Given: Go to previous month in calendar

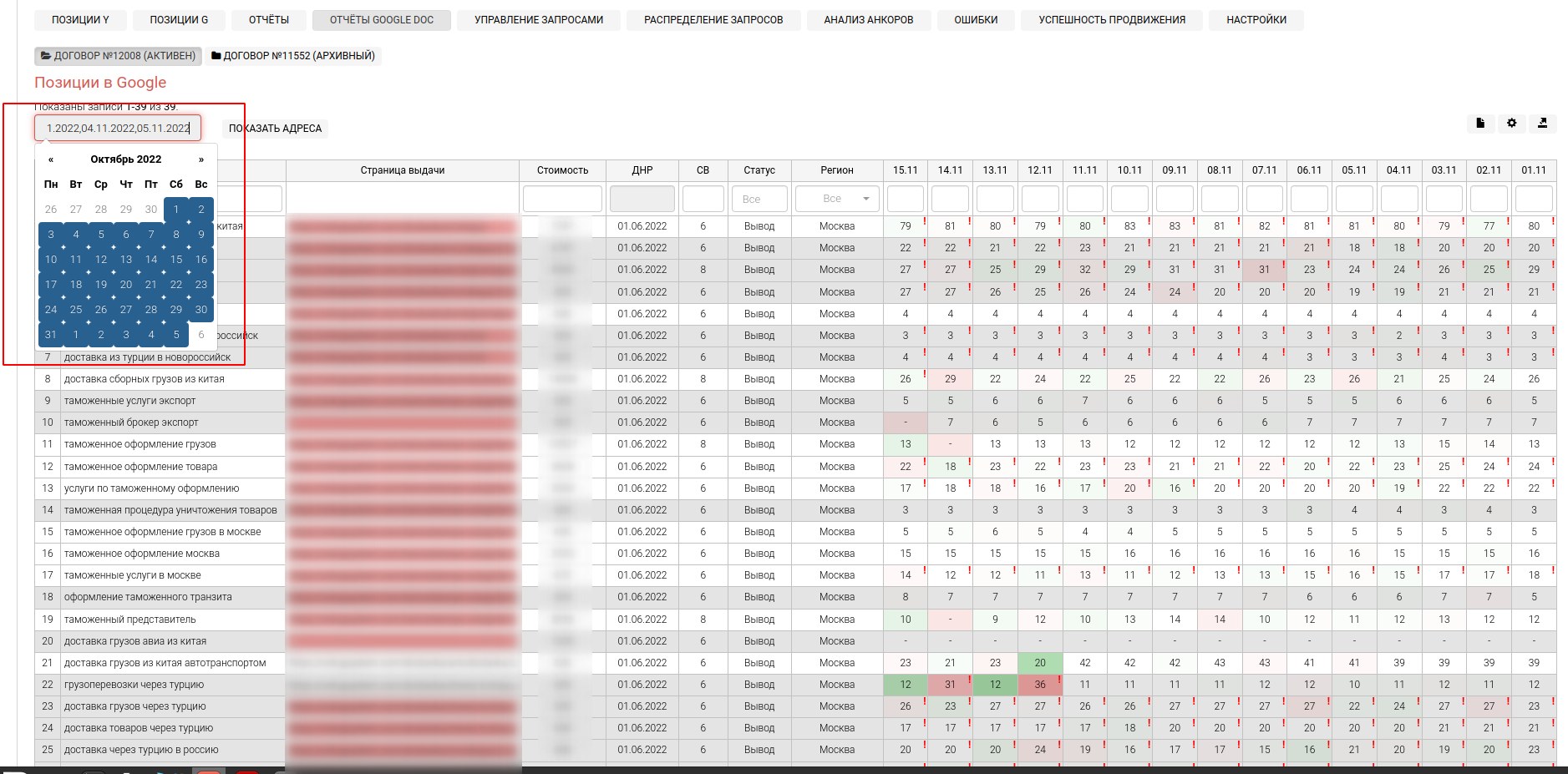Looking at the screenshot, I should [x=51, y=159].
